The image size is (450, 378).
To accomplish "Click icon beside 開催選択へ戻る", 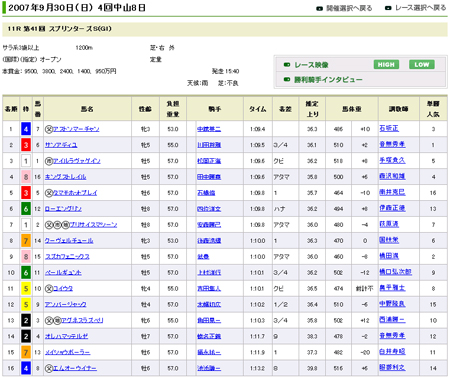I will coord(319,8).
